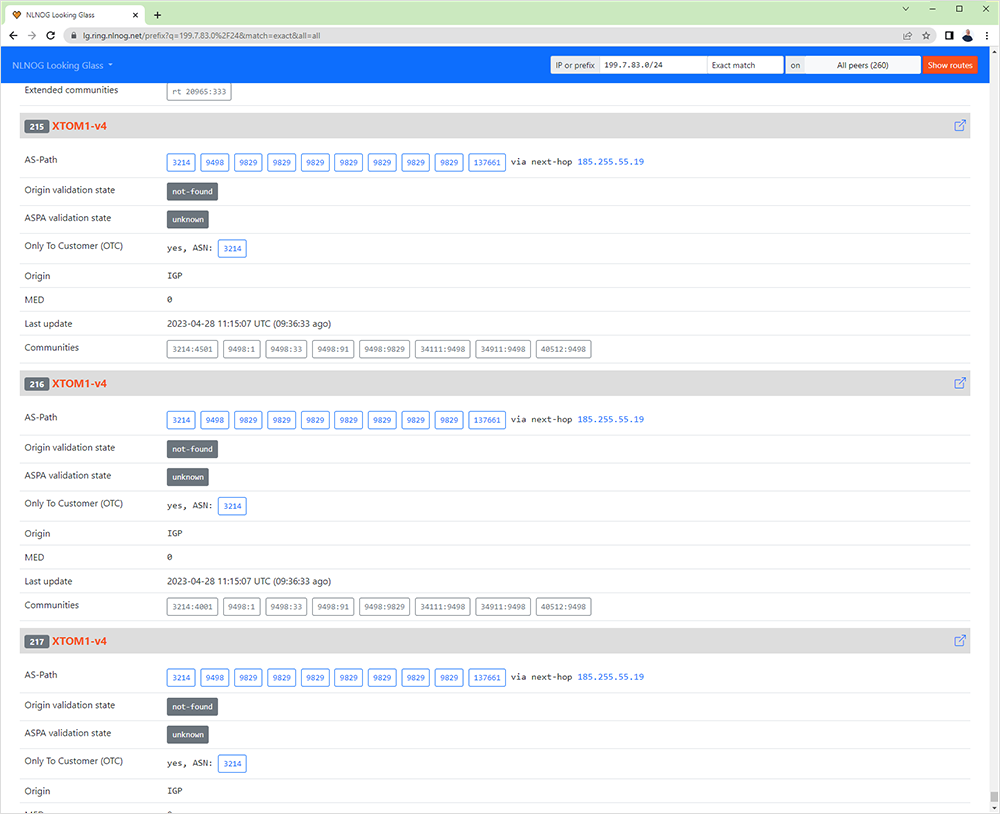
Task: Click the IP or prefix input field
Action: 652,65
